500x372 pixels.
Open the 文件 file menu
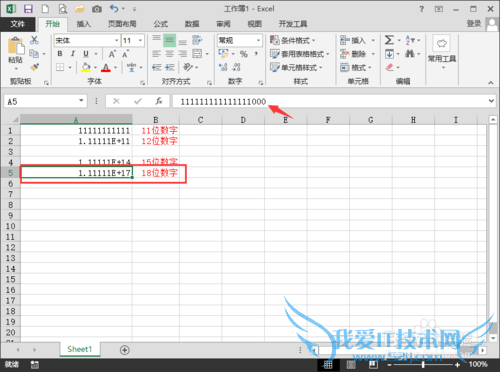[17, 24]
